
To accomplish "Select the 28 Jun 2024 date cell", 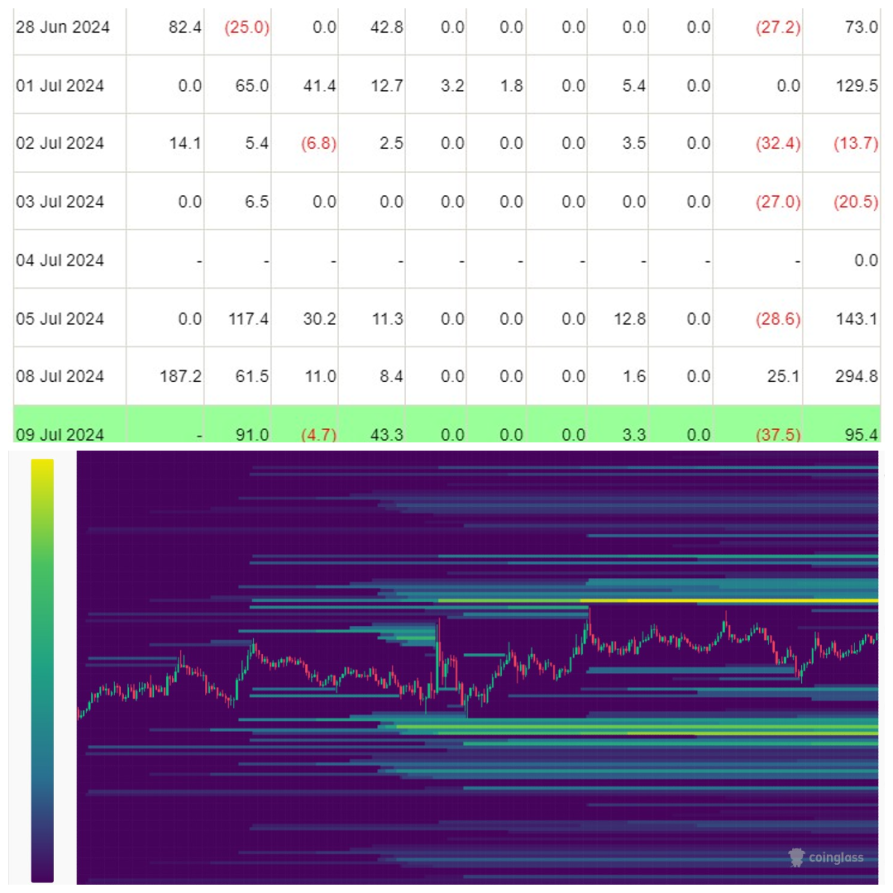I will [69, 27].
